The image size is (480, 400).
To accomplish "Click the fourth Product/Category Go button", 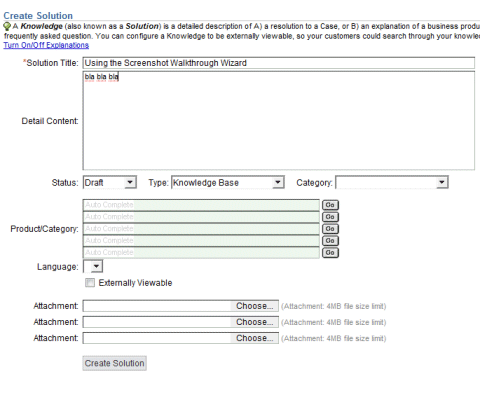I will tap(330, 241).
